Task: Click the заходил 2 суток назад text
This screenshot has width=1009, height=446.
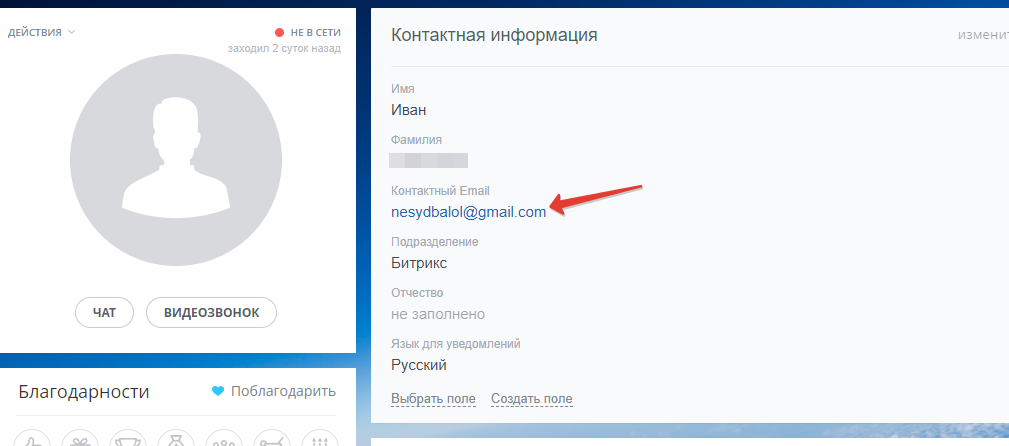Action: click(284, 48)
